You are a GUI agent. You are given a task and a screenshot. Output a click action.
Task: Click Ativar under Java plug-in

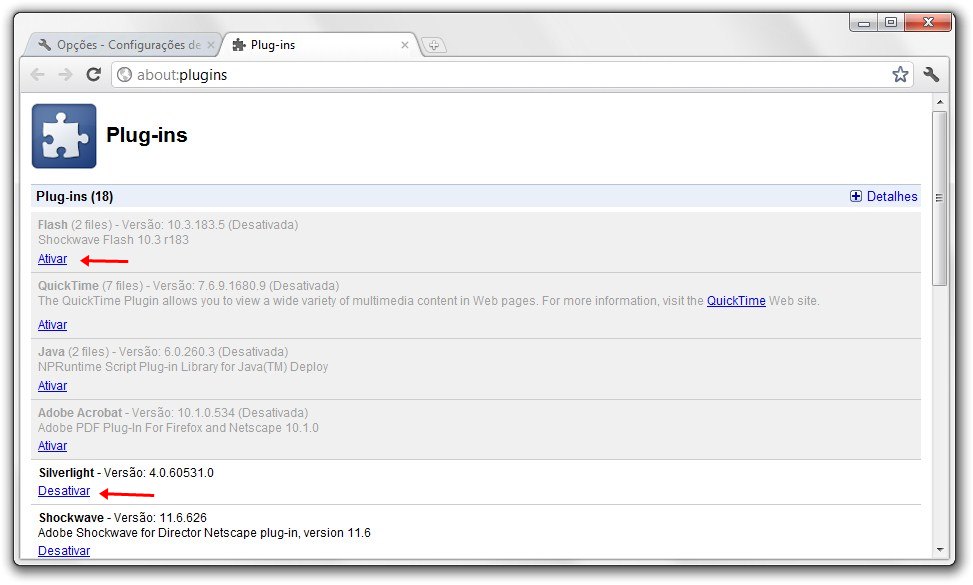[52, 386]
